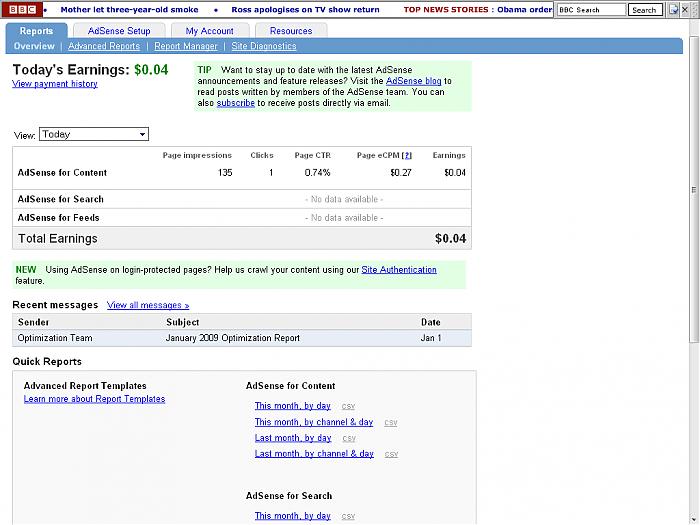Click the AdSense for Search row label

point(61,199)
